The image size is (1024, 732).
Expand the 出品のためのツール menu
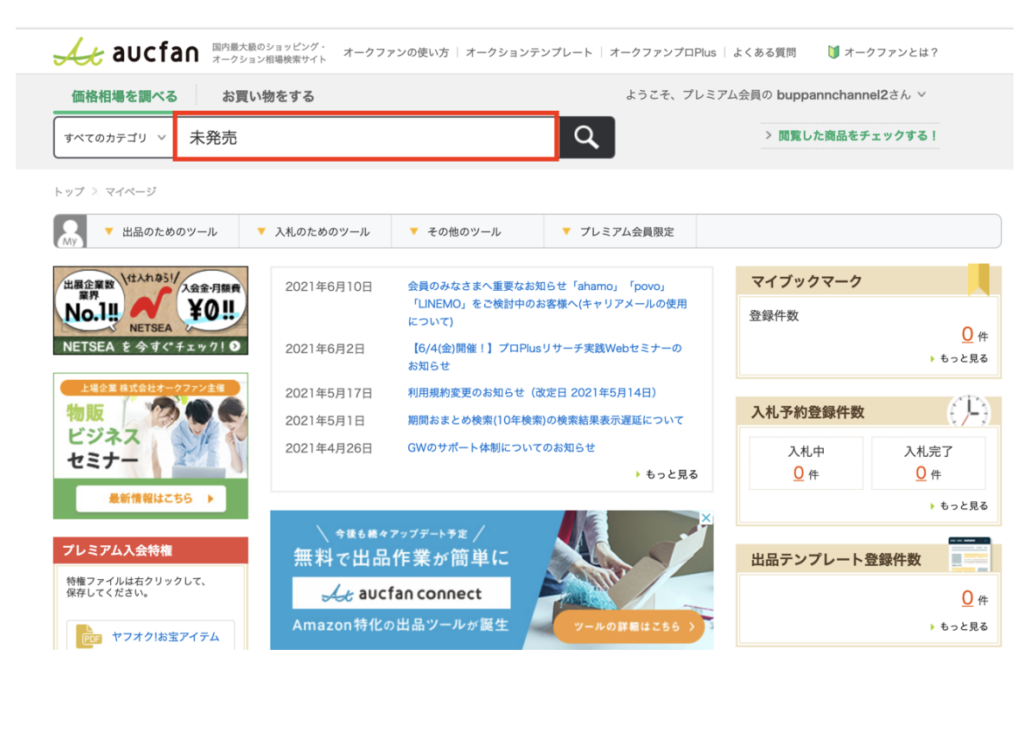pos(162,232)
